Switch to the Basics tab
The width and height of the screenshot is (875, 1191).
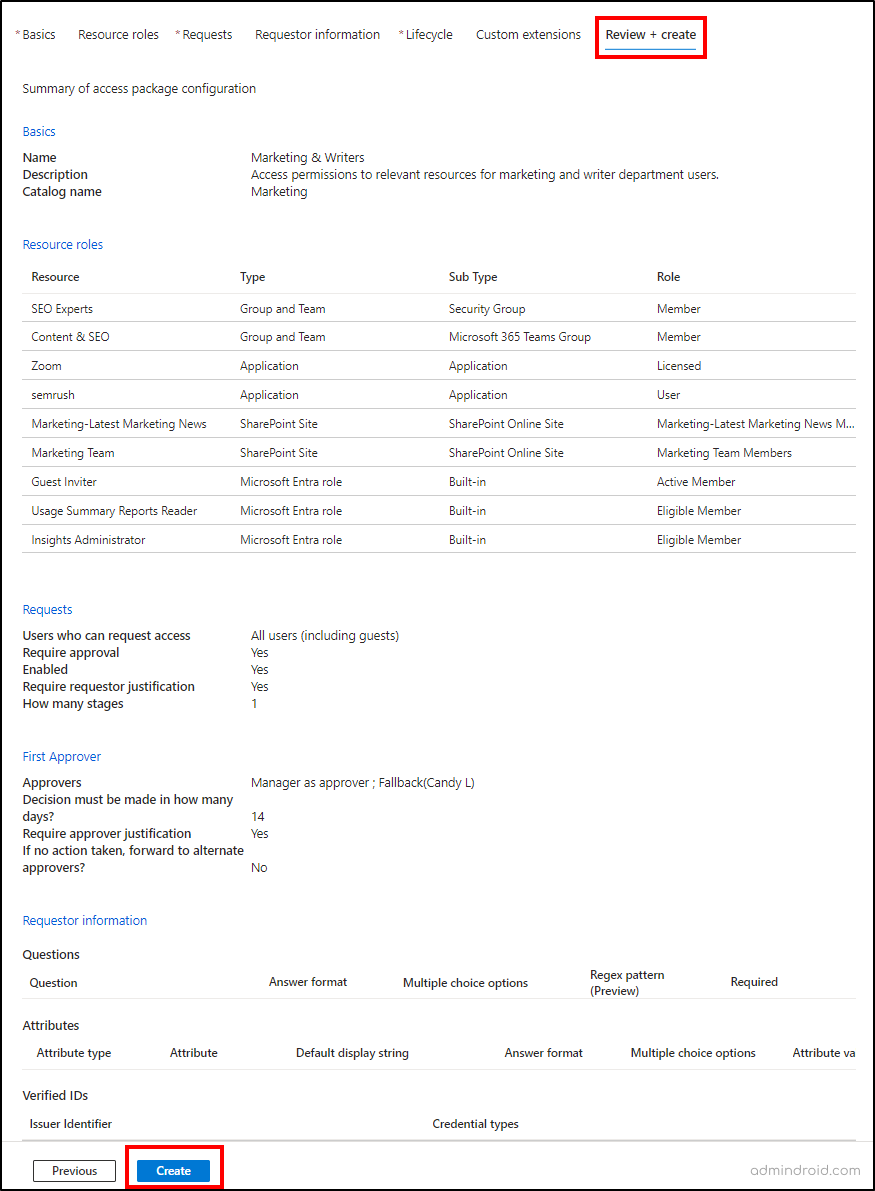36,34
